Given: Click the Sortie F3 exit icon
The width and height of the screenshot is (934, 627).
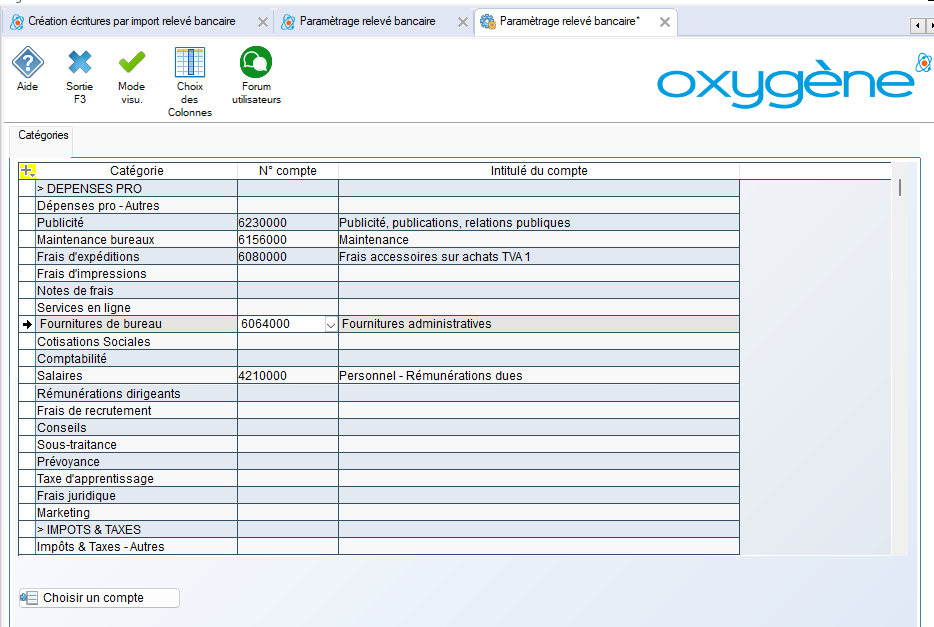Looking at the screenshot, I should (80, 65).
